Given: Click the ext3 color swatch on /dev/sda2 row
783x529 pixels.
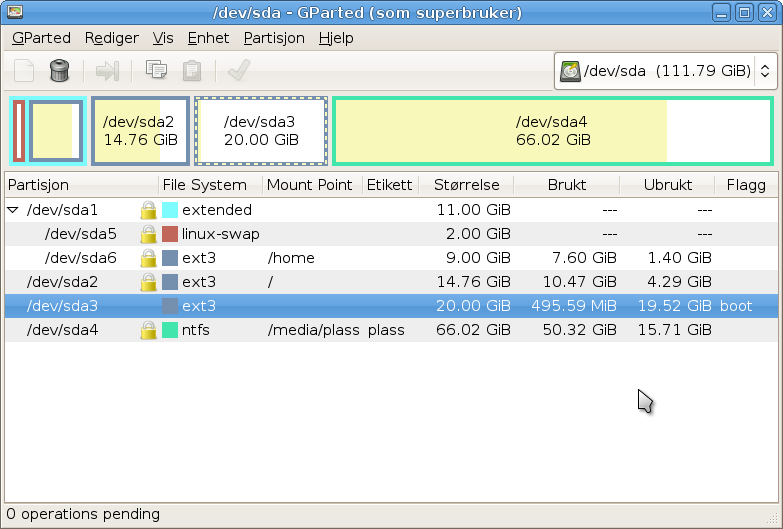Looking at the screenshot, I should [170, 282].
